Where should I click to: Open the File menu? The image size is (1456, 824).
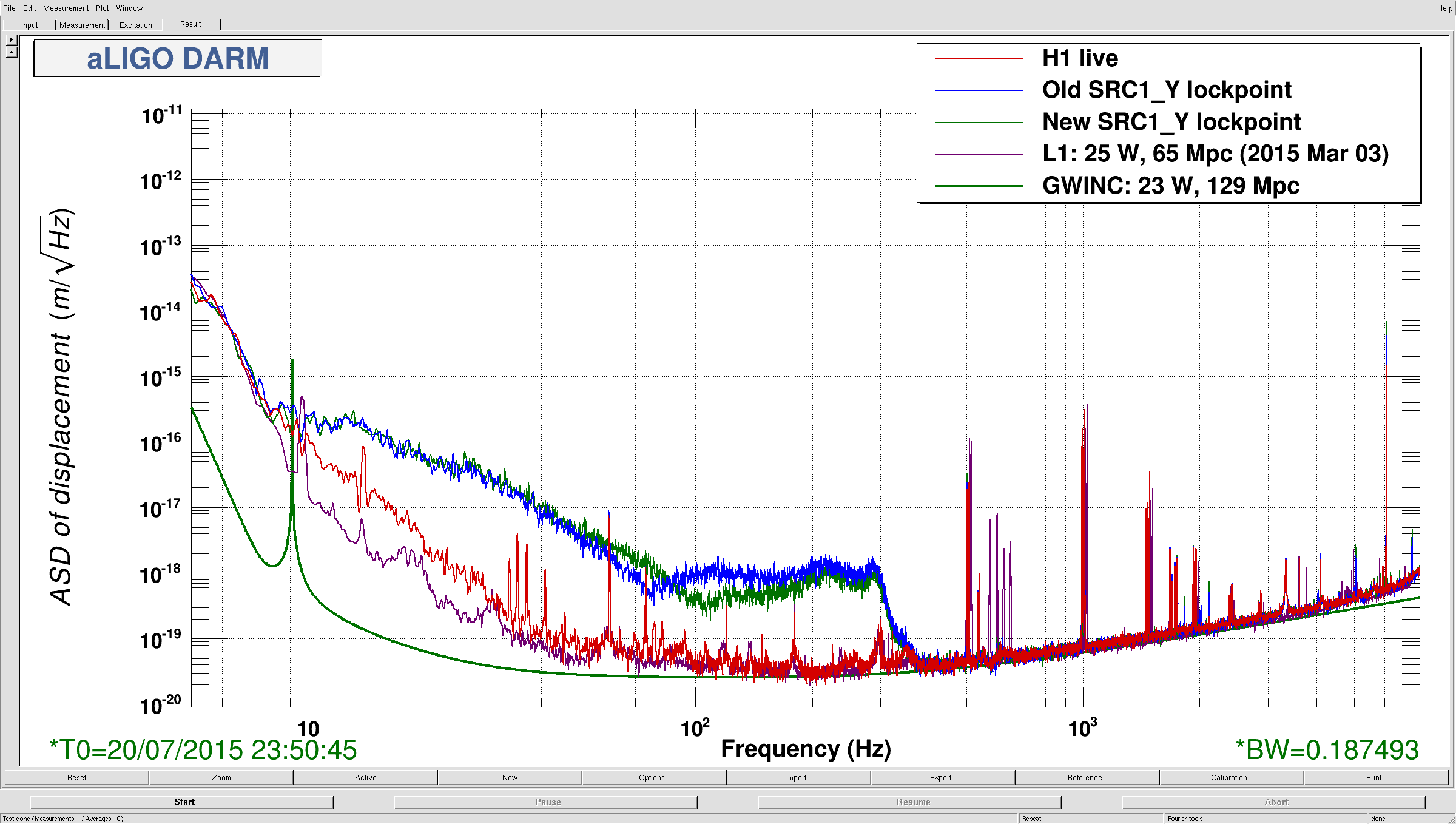pyautogui.click(x=9, y=8)
